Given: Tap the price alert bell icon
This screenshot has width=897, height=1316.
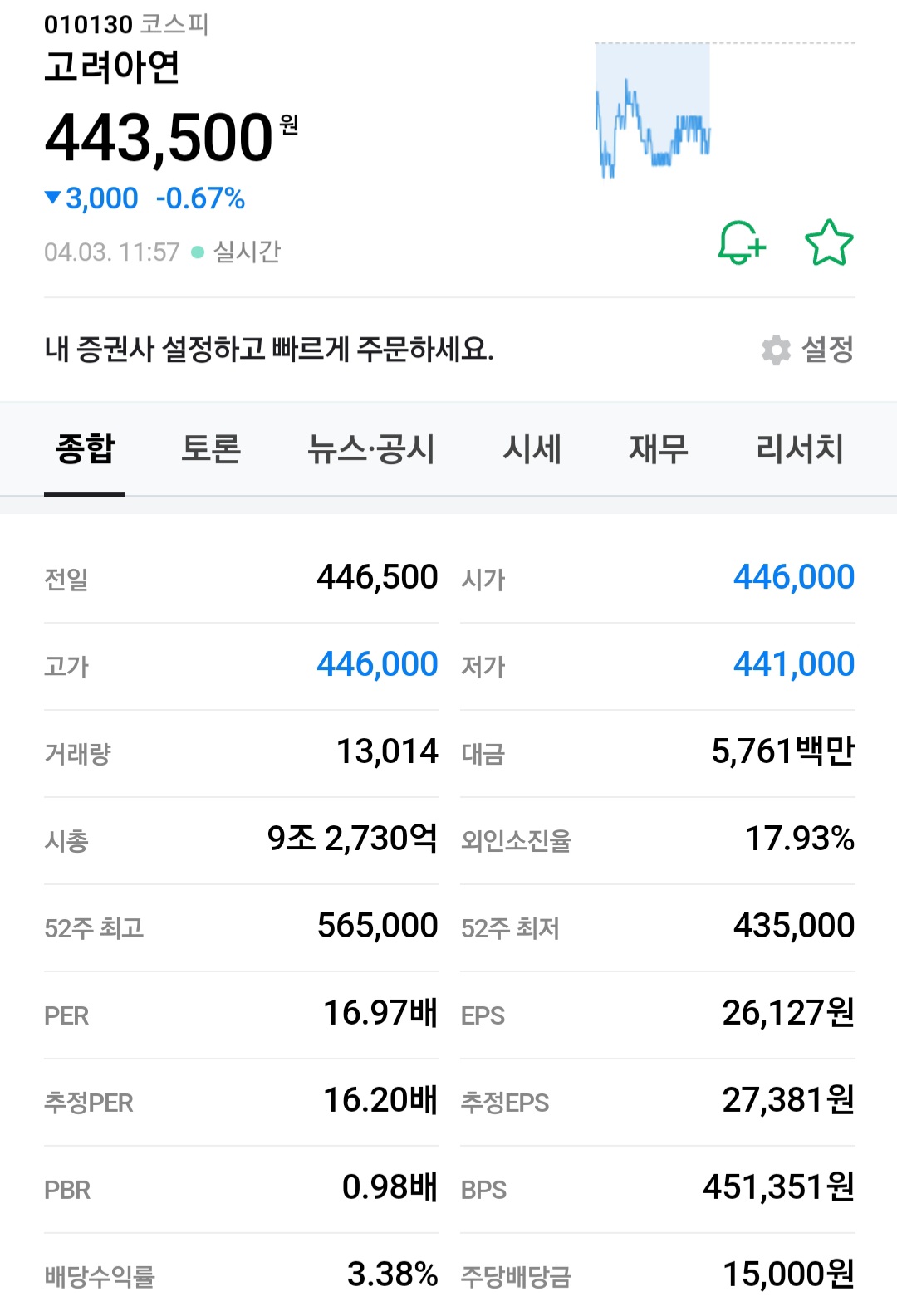Looking at the screenshot, I should coord(742,242).
